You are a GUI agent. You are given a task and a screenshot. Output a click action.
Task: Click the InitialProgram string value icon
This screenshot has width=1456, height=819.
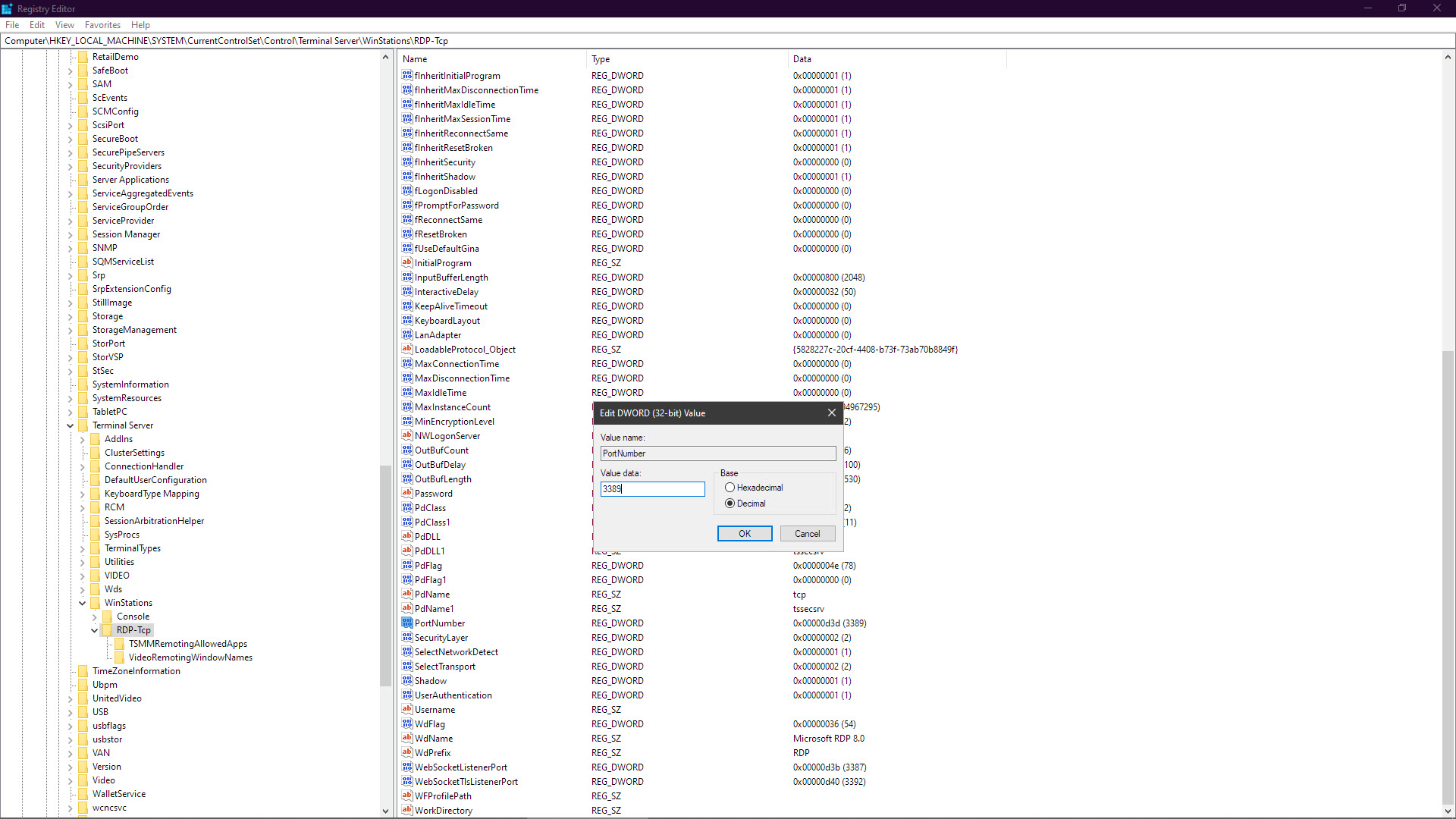pos(407,262)
